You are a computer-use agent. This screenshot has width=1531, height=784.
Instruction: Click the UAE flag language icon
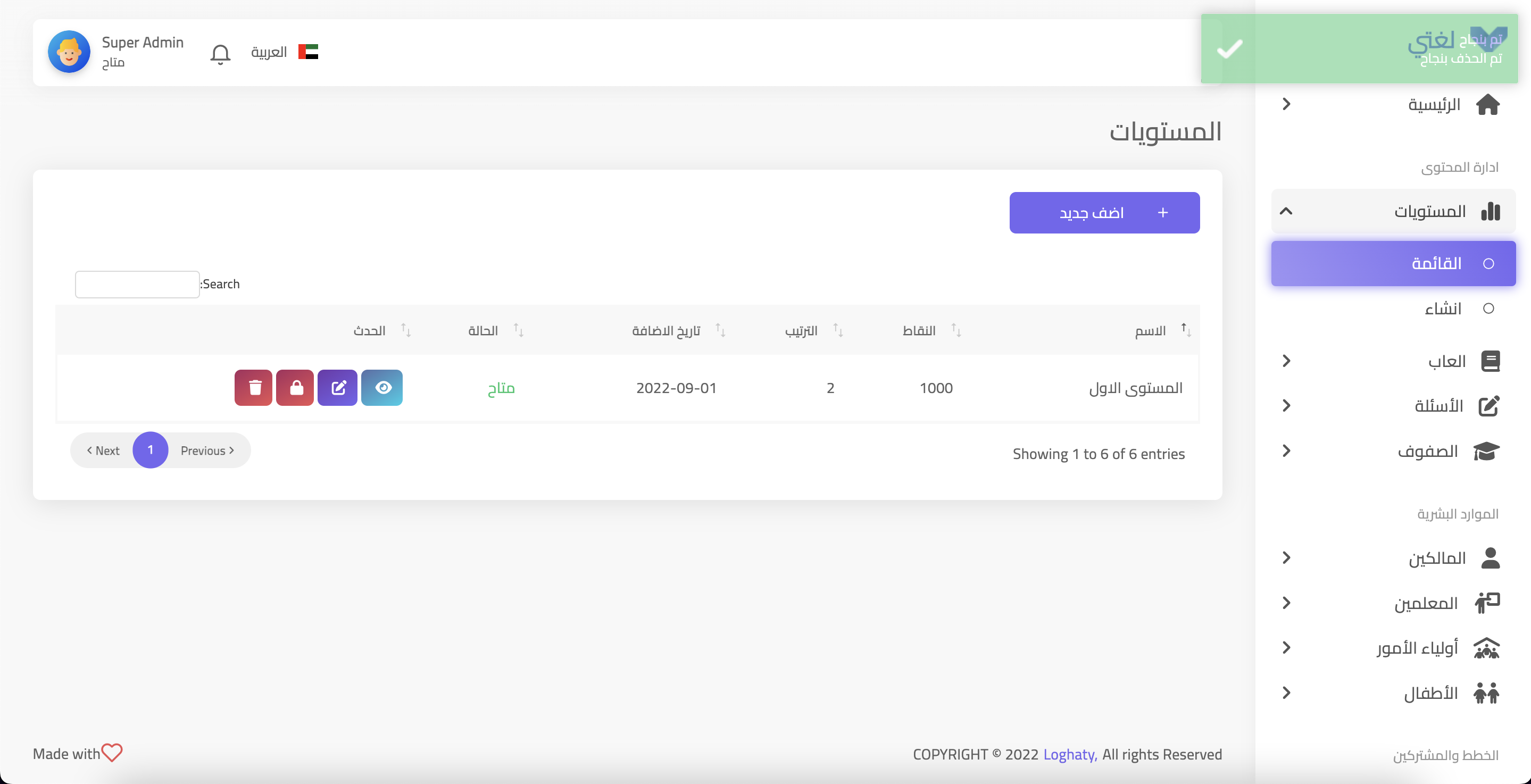tap(308, 52)
